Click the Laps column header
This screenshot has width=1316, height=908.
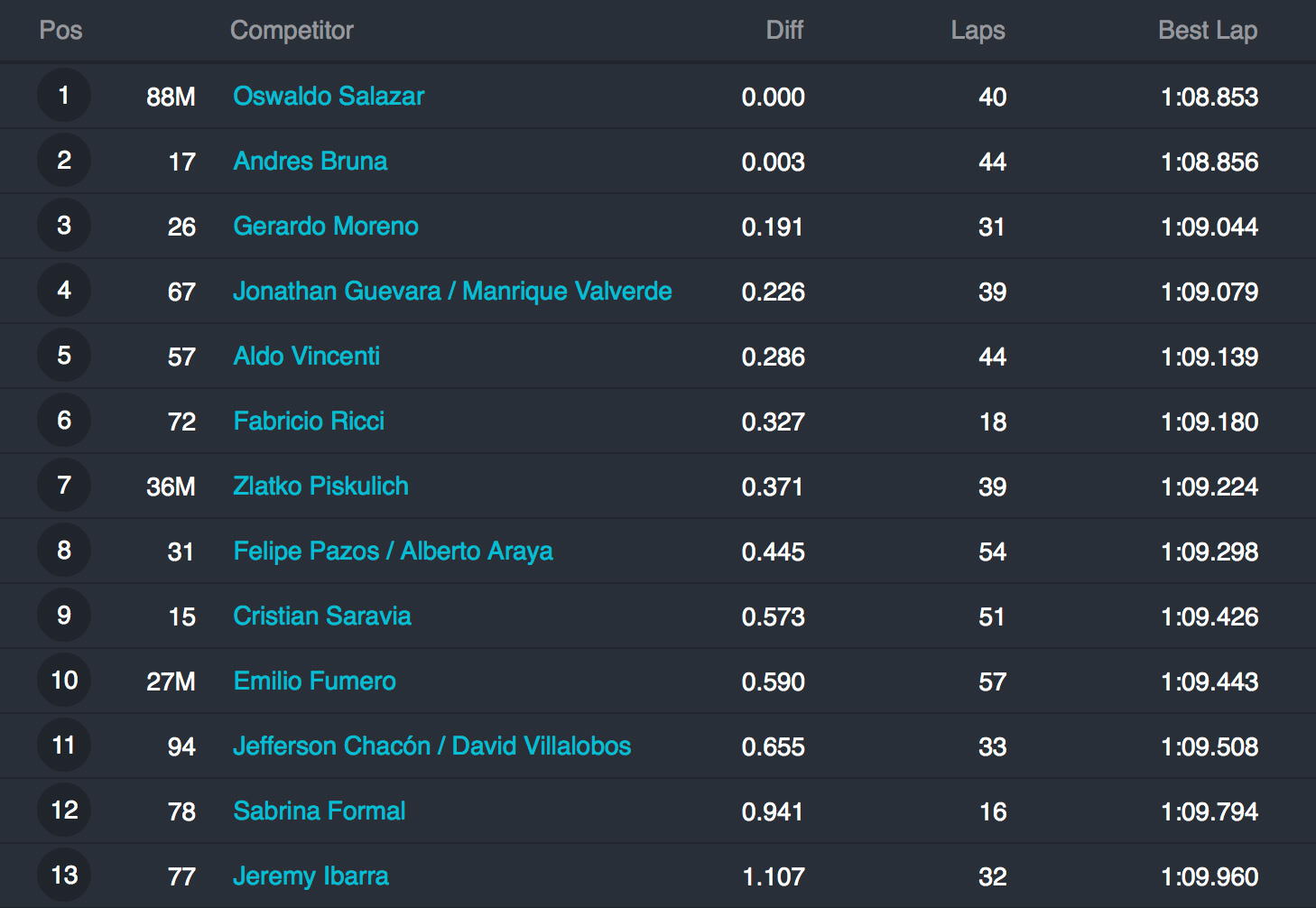point(978,30)
